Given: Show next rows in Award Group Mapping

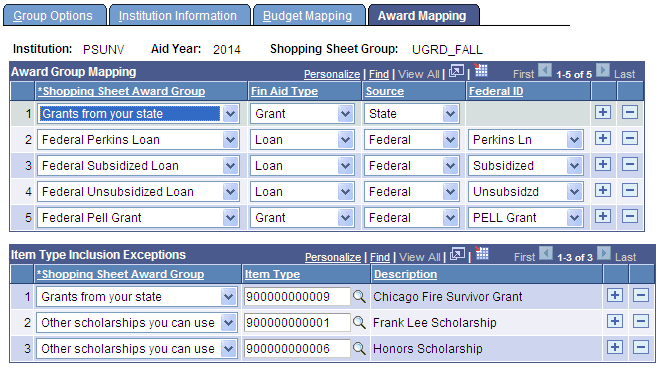Looking at the screenshot, I should click(603, 70).
